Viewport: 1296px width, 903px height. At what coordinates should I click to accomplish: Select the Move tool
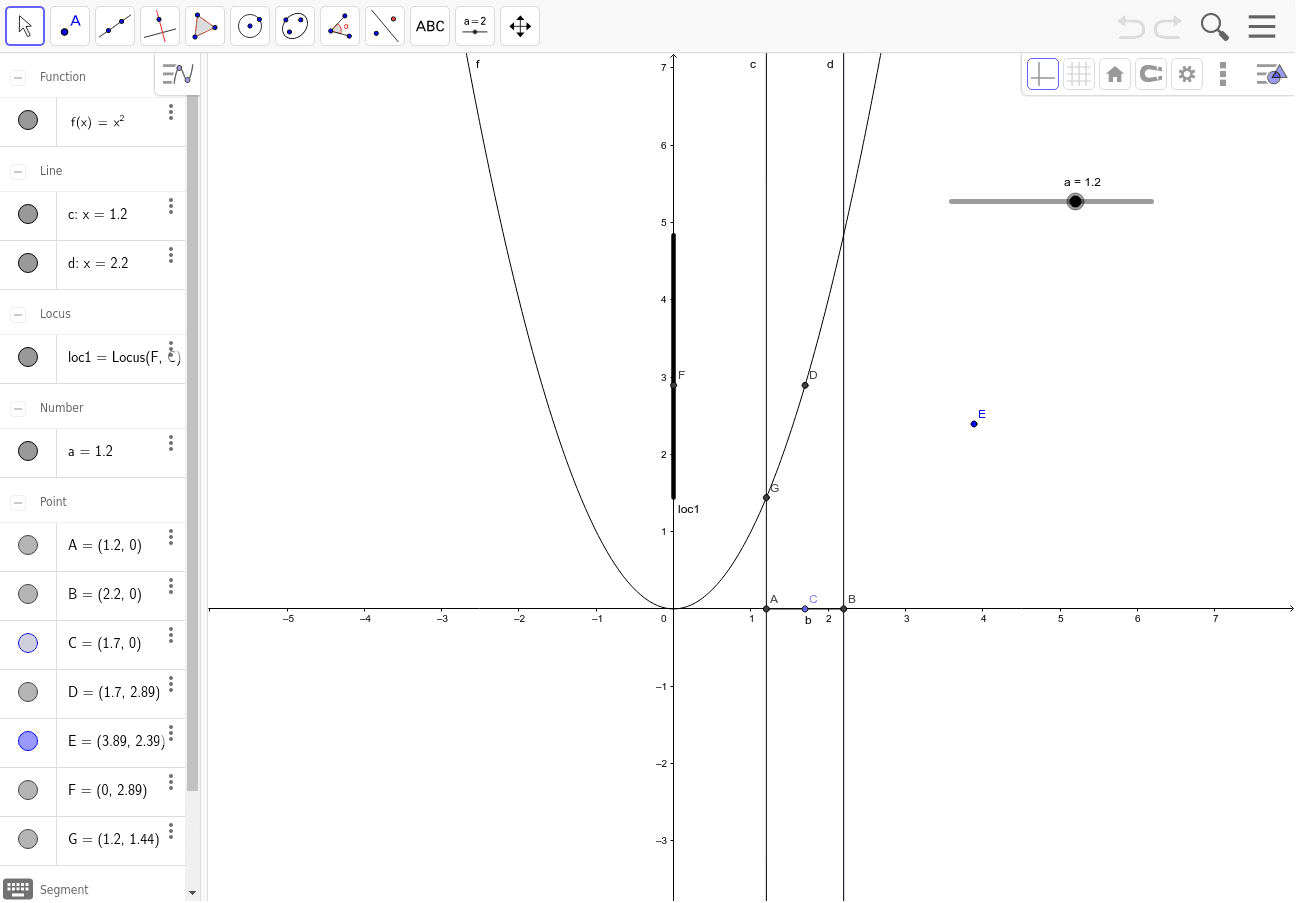(x=25, y=25)
